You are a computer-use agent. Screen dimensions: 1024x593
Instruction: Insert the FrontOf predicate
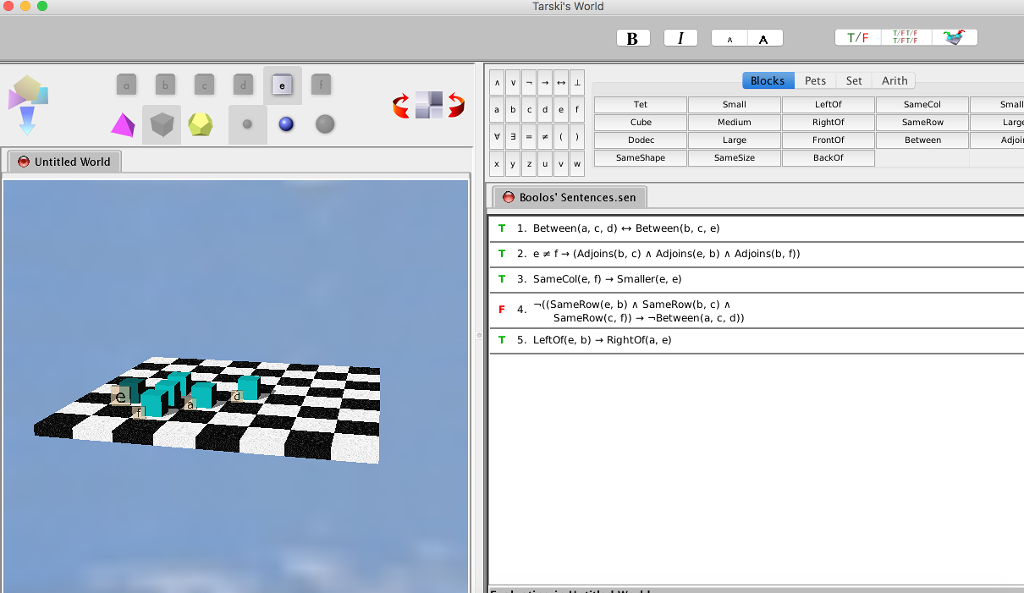pos(828,140)
